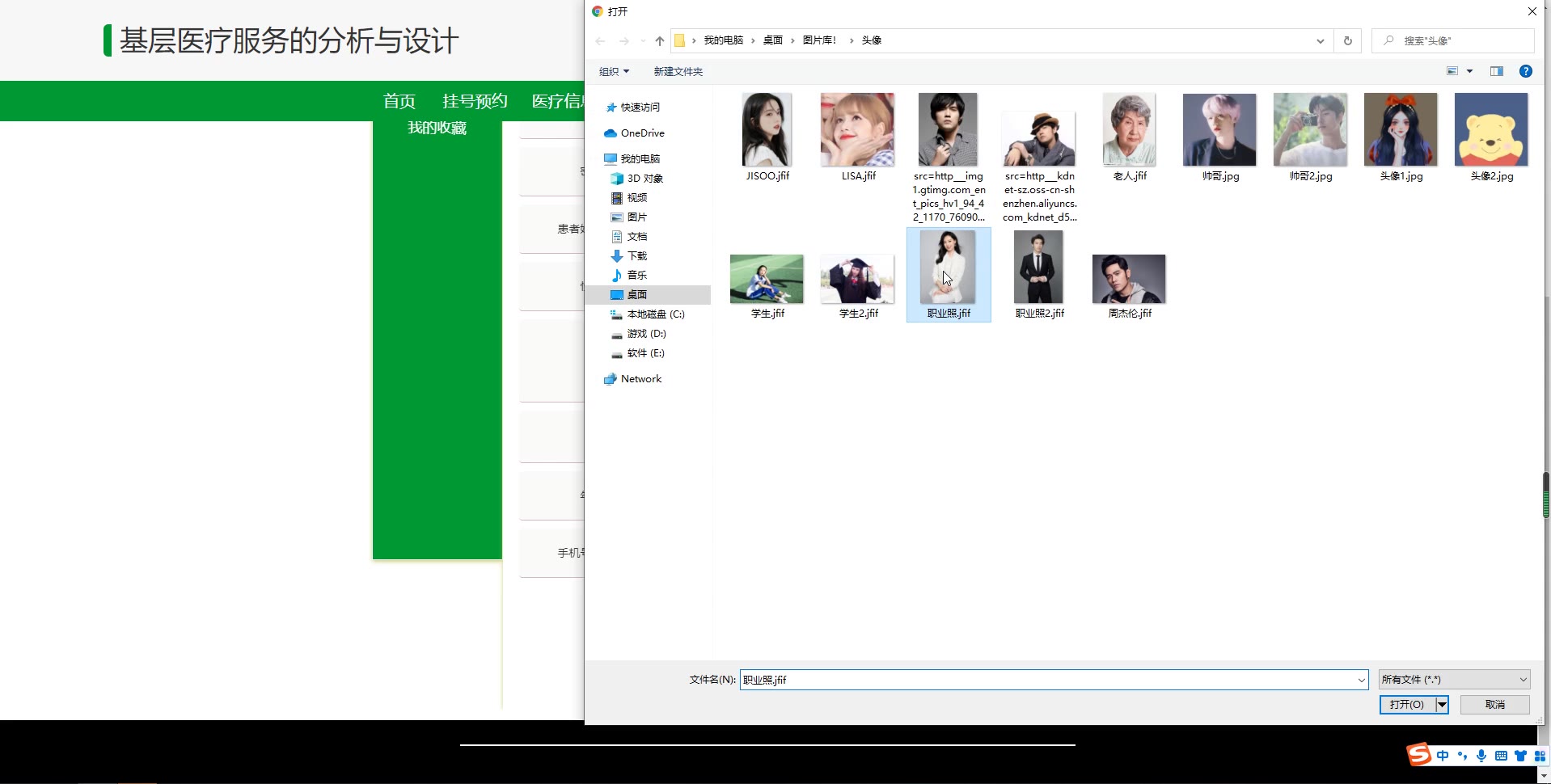1551x784 pixels.
Task: Open the Sogou soft keyboard icon
Action: point(1501,756)
